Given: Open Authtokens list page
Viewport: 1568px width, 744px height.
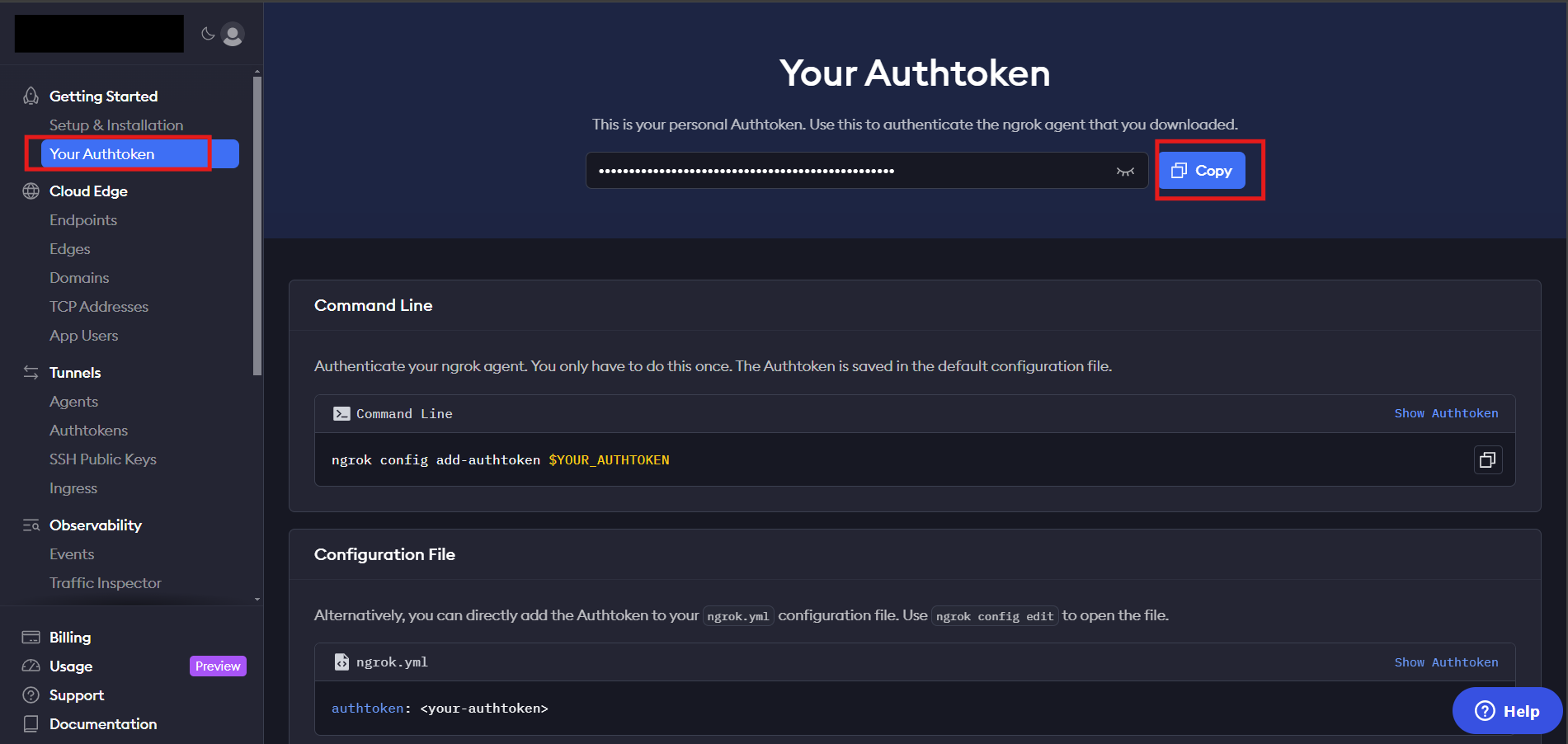Looking at the screenshot, I should 88,430.
